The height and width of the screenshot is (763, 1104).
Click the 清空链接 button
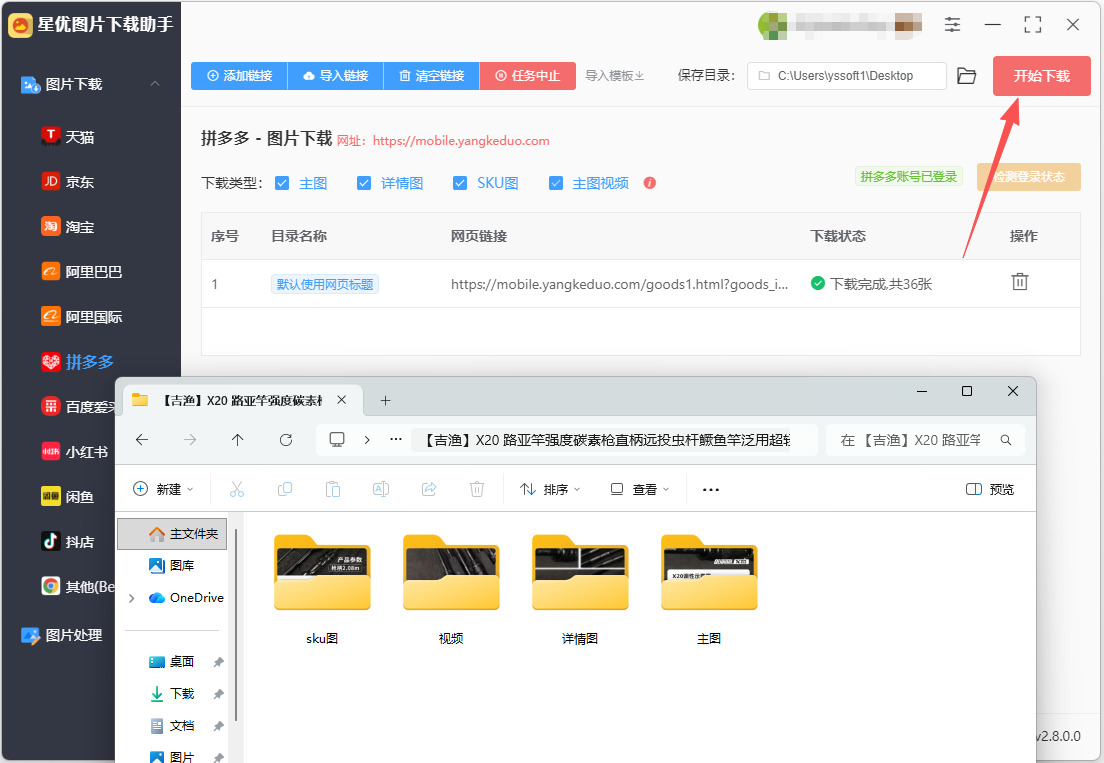[x=432, y=76]
